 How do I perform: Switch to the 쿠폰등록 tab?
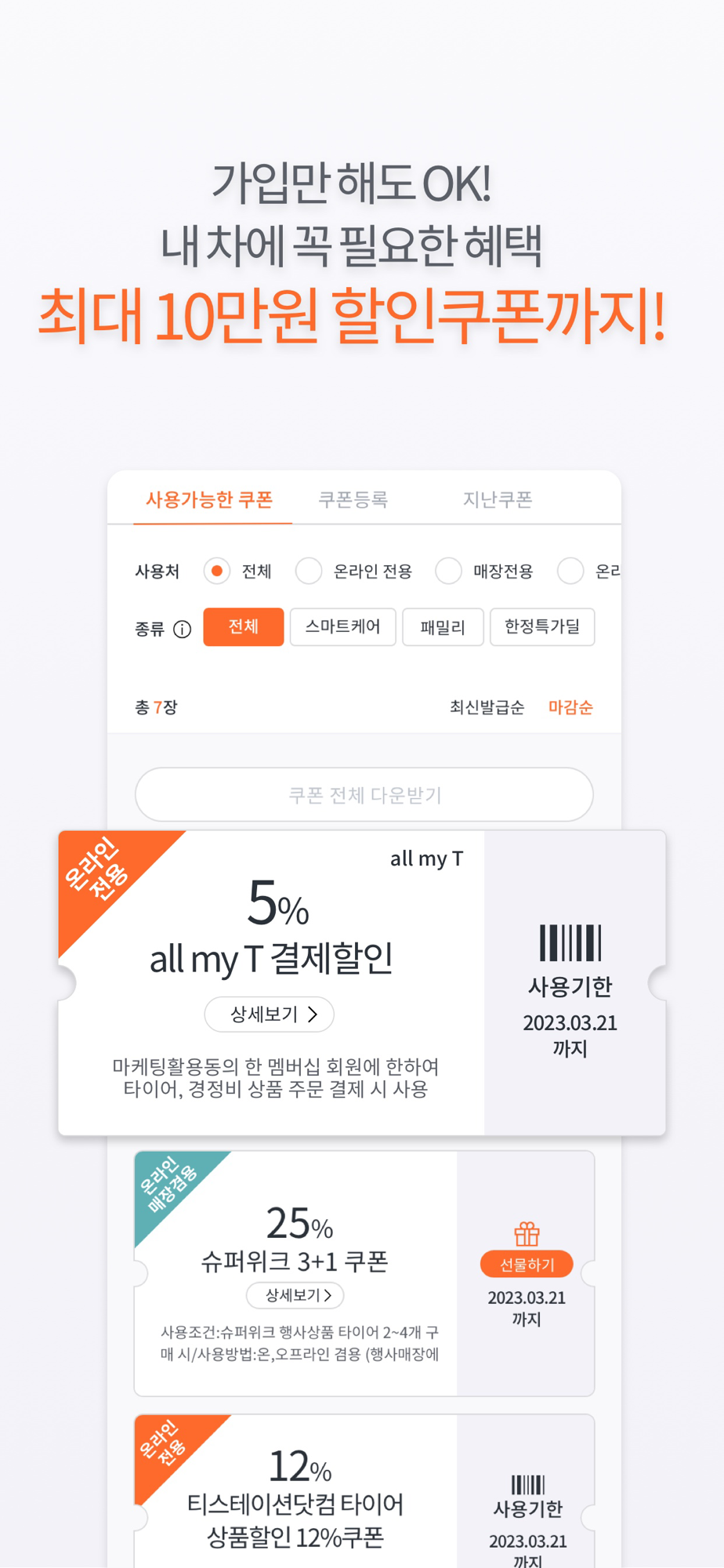coord(353,499)
